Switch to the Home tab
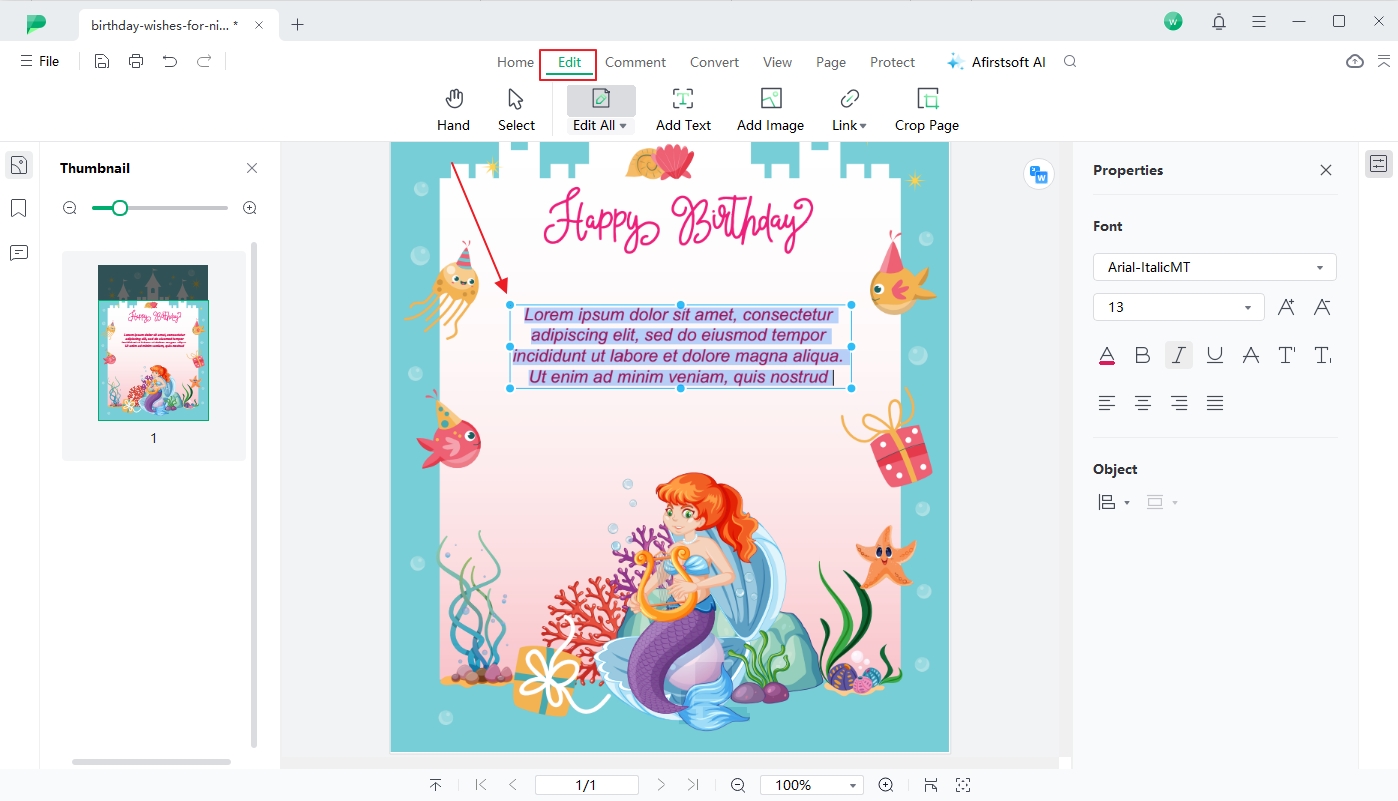The image size is (1398, 801). [x=515, y=62]
